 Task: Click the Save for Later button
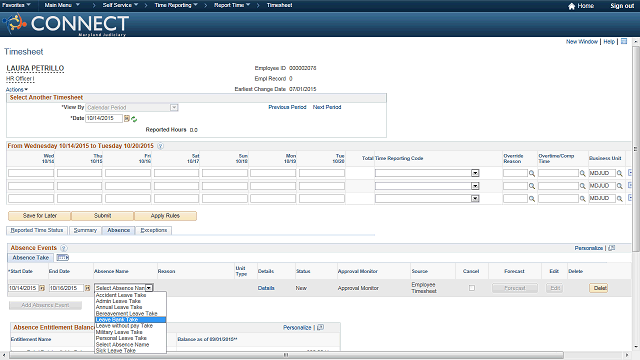click(x=40, y=216)
